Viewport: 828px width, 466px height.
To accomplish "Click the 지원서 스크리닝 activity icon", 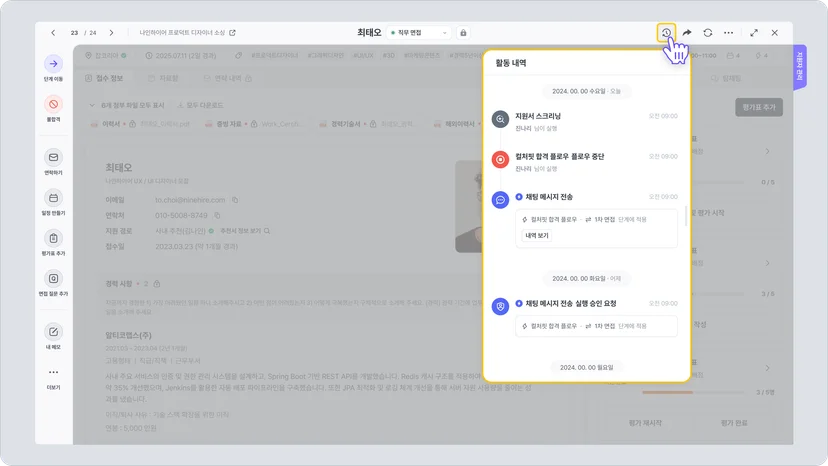I will pos(500,119).
